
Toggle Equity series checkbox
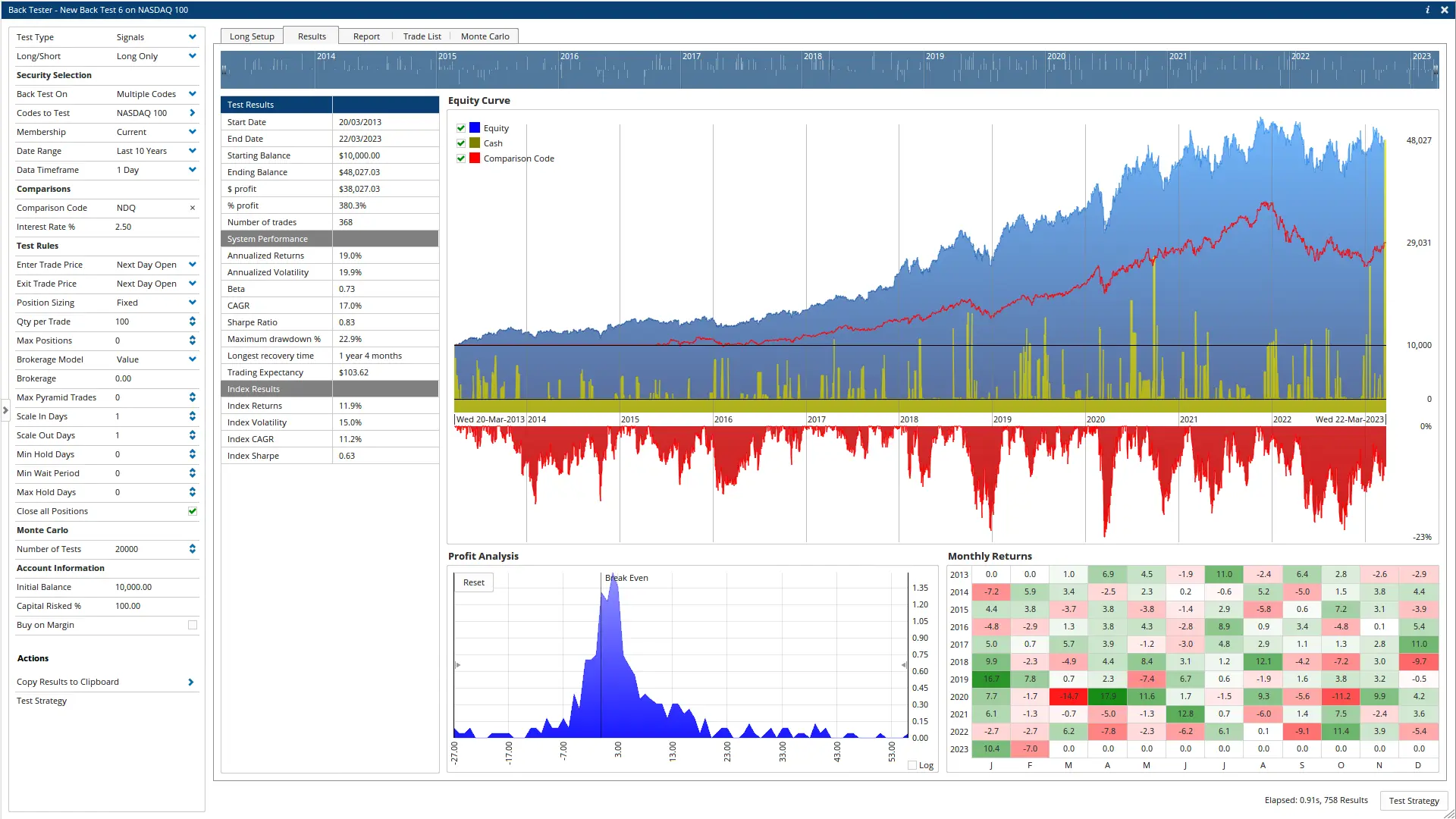(461, 128)
